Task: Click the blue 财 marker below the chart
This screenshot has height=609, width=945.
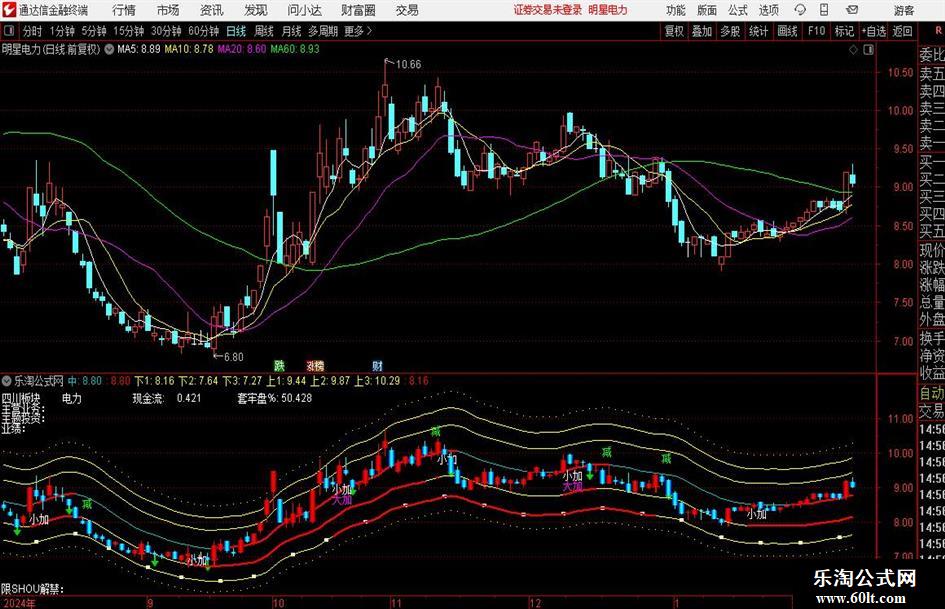Action: point(377,365)
